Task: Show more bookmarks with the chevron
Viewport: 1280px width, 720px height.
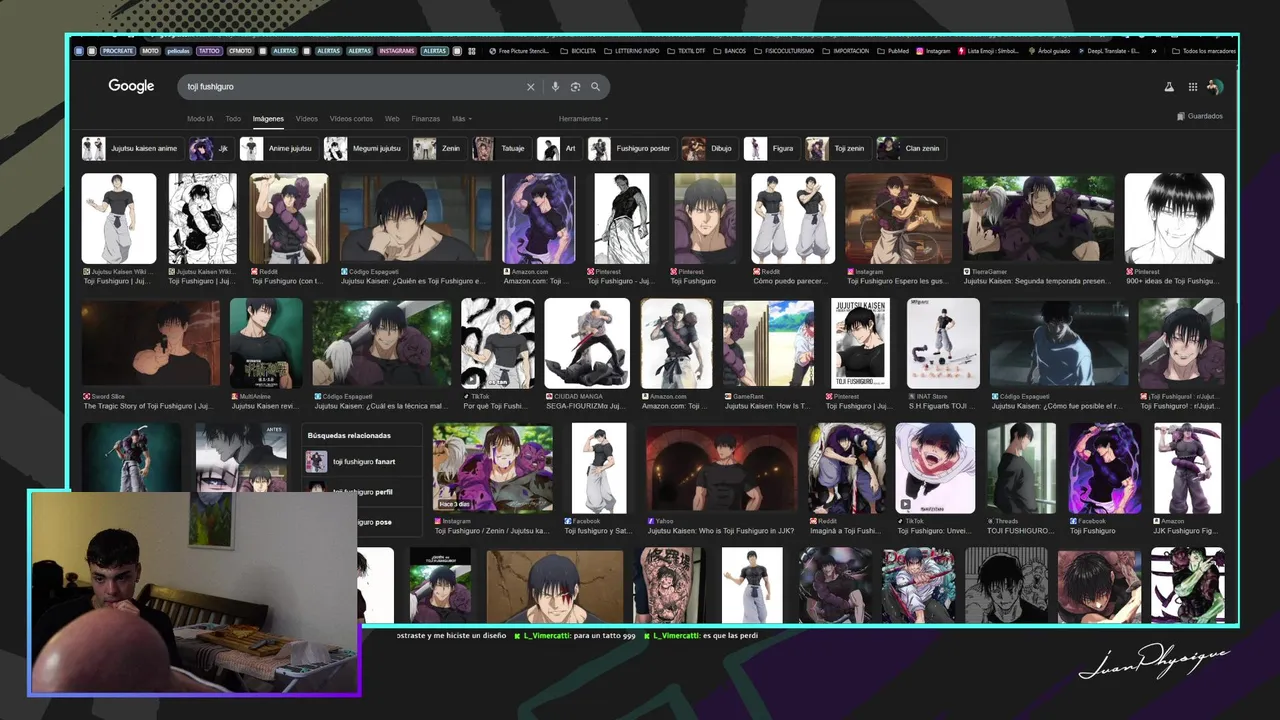Action: point(1154,51)
